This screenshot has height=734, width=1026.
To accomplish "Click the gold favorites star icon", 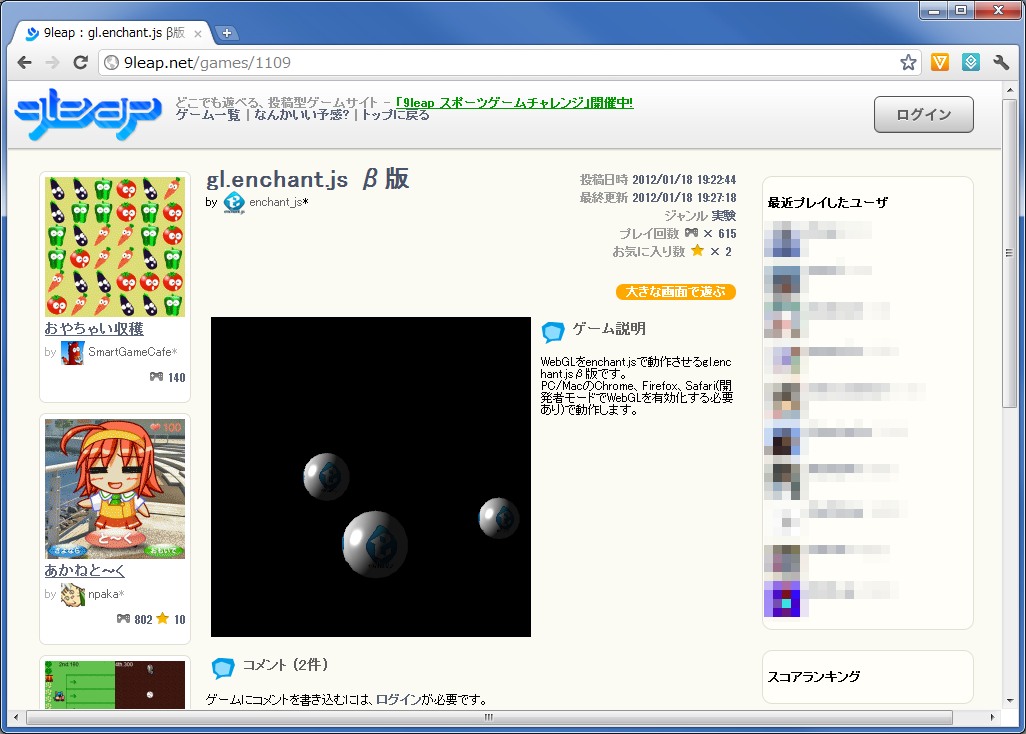I will click(698, 251).
